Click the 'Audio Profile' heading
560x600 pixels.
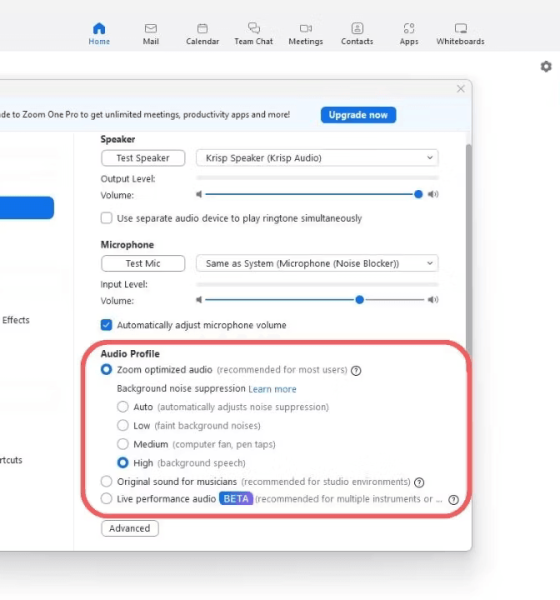[x=130, y=354]
